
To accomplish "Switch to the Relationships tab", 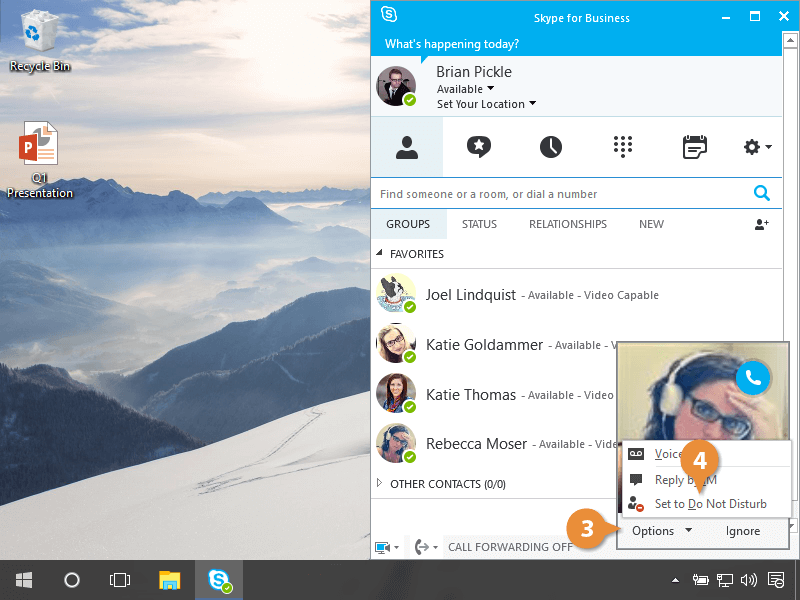I will pyautogui.click(x=567, y=225).
